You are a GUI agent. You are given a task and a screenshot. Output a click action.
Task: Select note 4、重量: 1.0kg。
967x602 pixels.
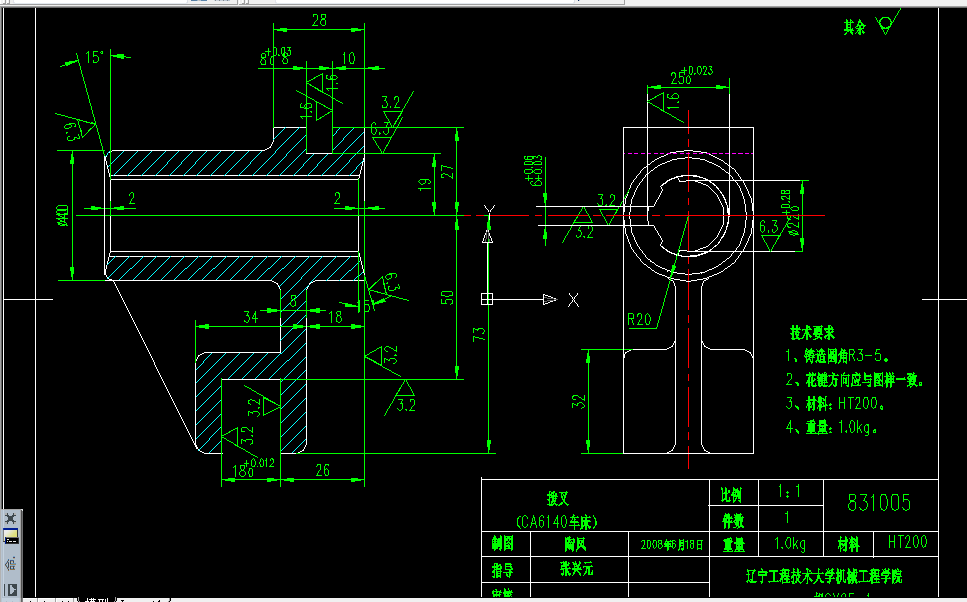click(831, 427)
